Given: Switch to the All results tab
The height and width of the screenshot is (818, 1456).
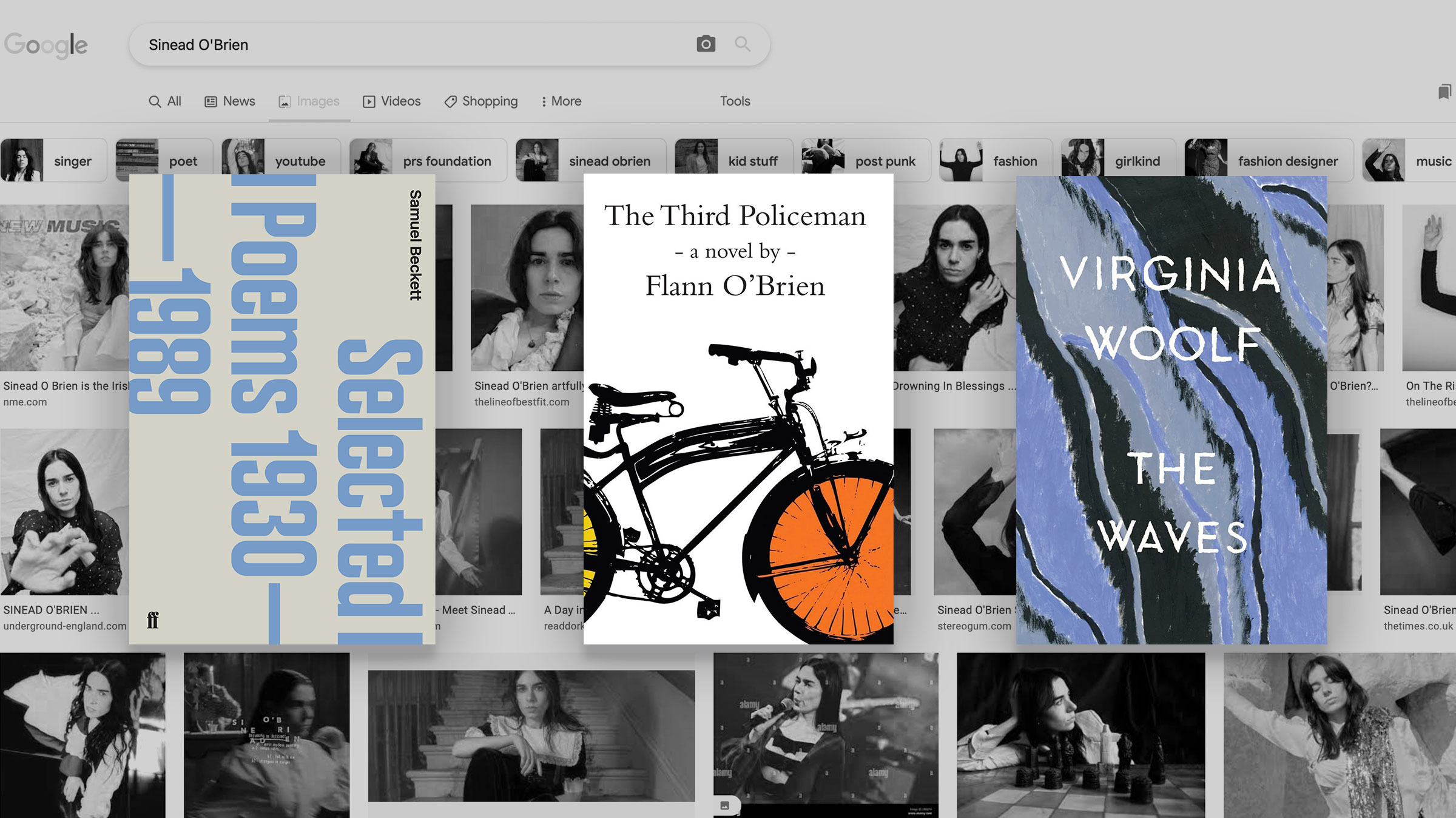Looking at the screenshot, I should pos(165,101).
